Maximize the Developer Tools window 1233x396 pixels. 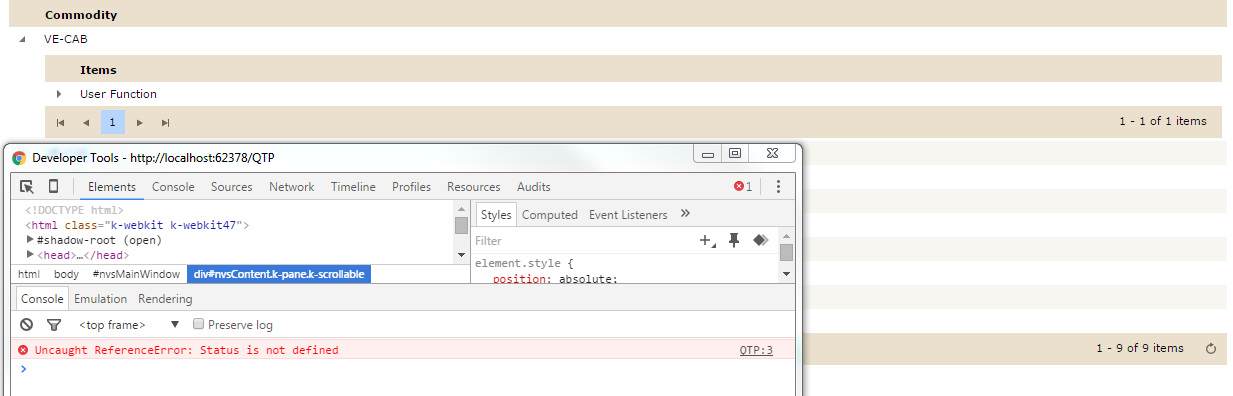pos(735,154)
